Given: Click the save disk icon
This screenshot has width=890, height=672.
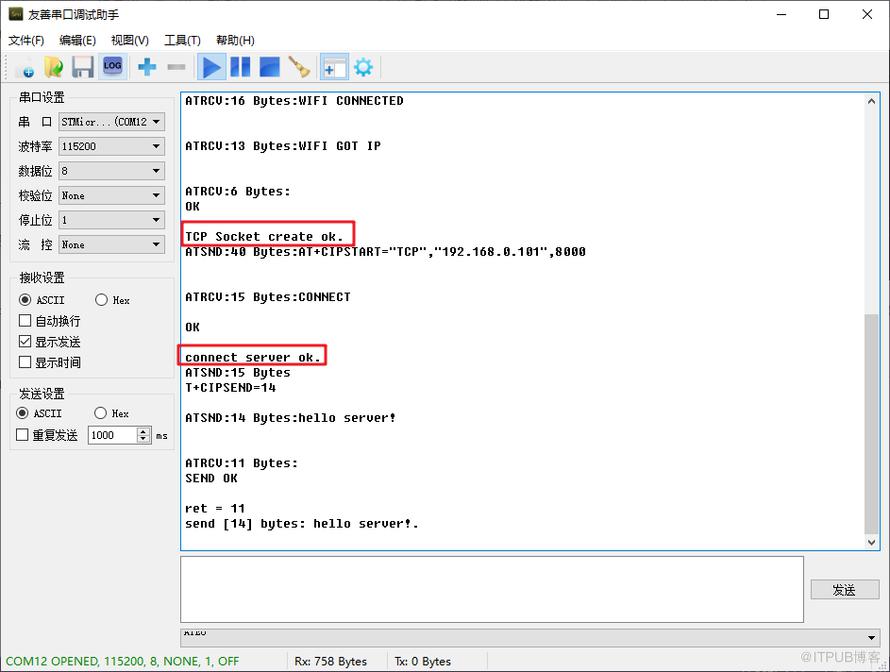Looking at the screenshot, I should click(x=83, y=67).
